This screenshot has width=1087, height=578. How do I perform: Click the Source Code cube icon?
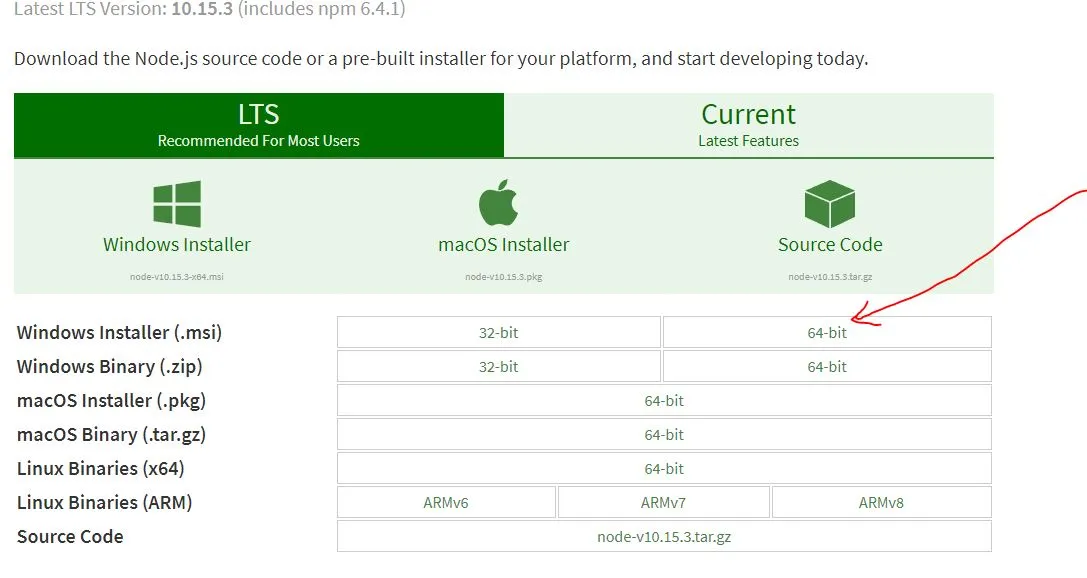(x=830, y=204)
